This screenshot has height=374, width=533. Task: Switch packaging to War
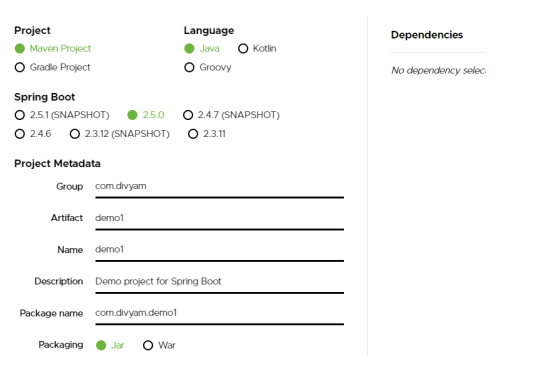[148, 345]
